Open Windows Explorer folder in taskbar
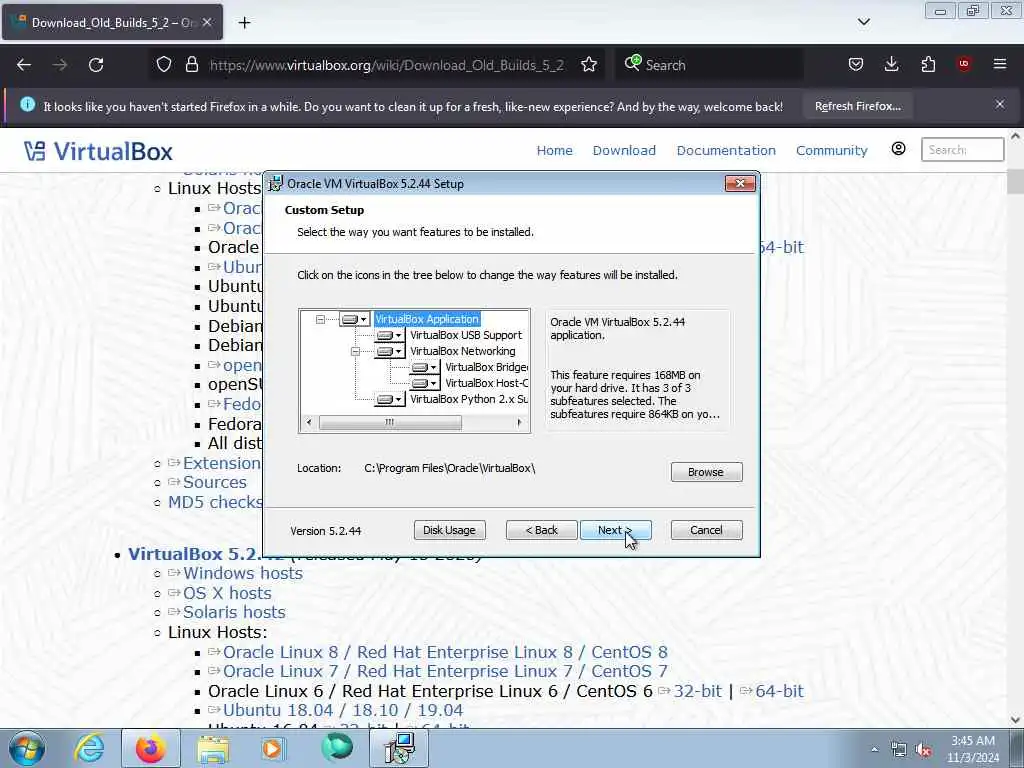The width and height of the screenshot is (1024, 768). (213, 748)
